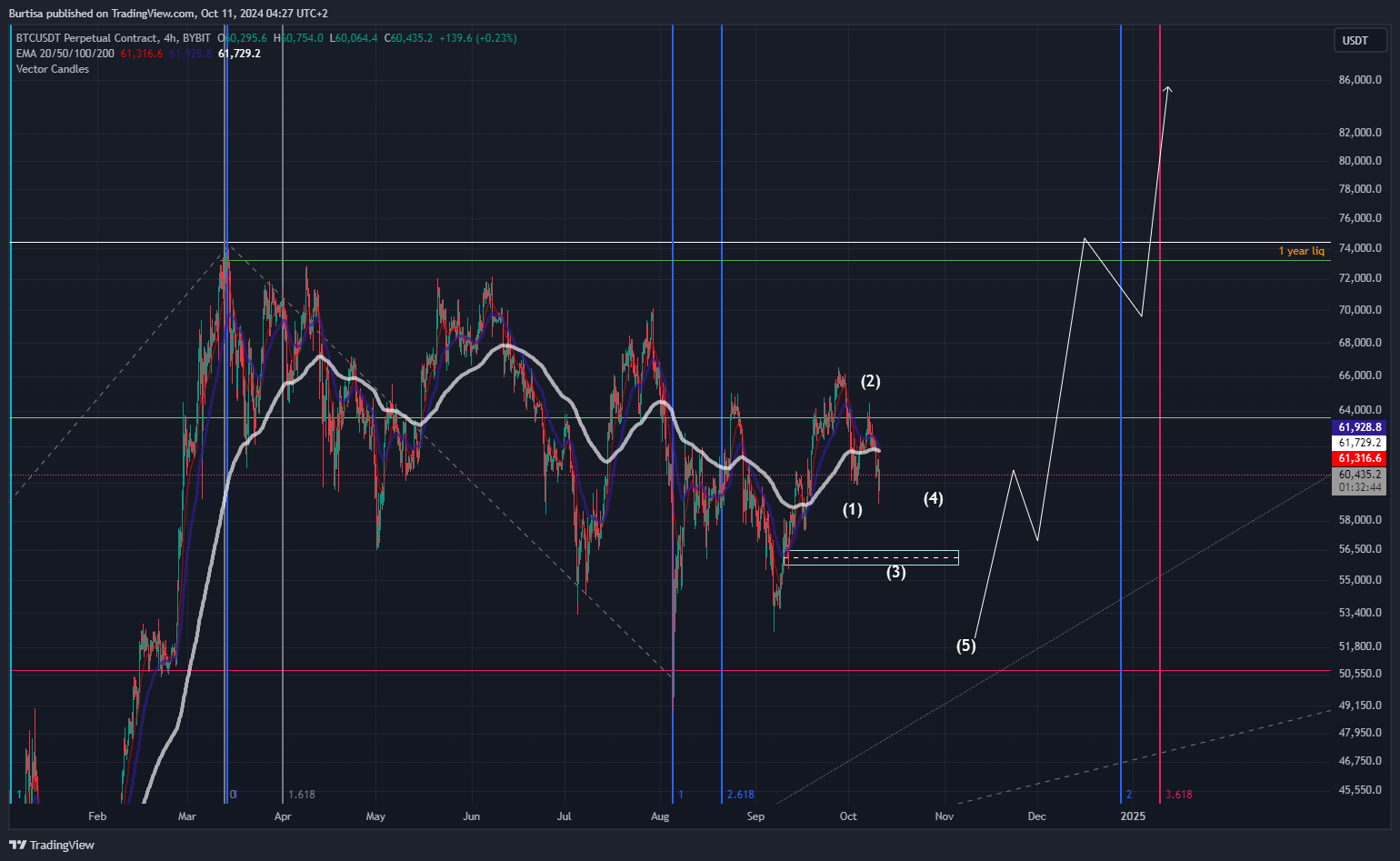Click the Jun label on time axis
1400x861 pixels.
(471, 816)
